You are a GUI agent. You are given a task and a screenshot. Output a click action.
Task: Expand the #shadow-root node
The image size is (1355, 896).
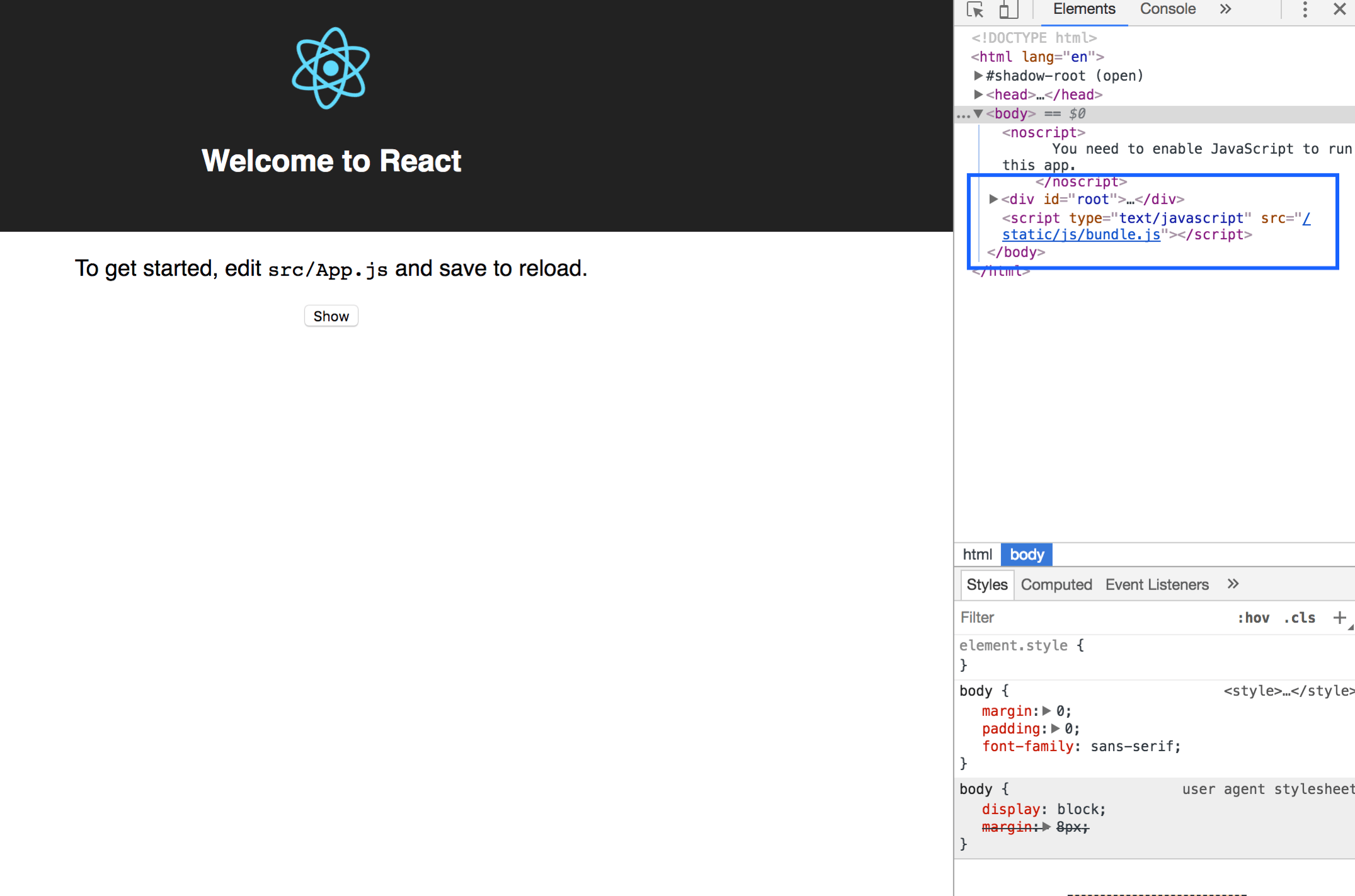pyautogui.click(x=978, y=76)
